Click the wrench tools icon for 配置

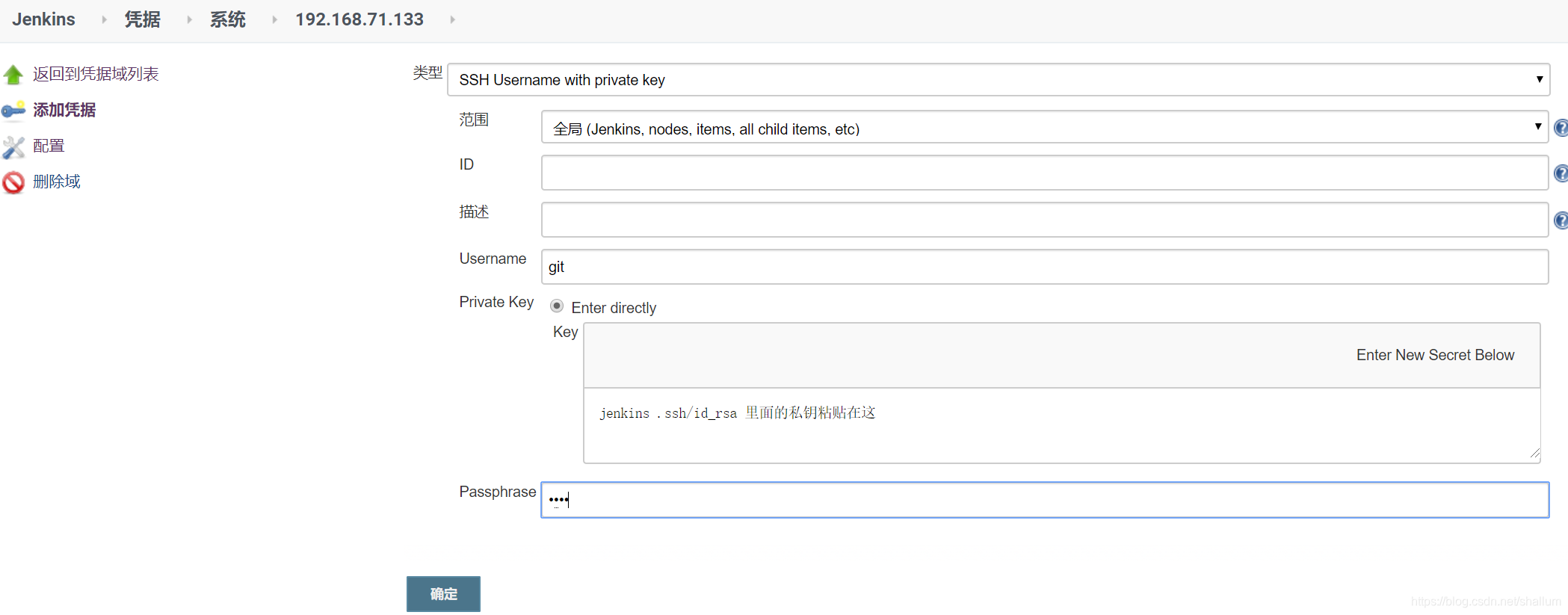tap(13, 147)
